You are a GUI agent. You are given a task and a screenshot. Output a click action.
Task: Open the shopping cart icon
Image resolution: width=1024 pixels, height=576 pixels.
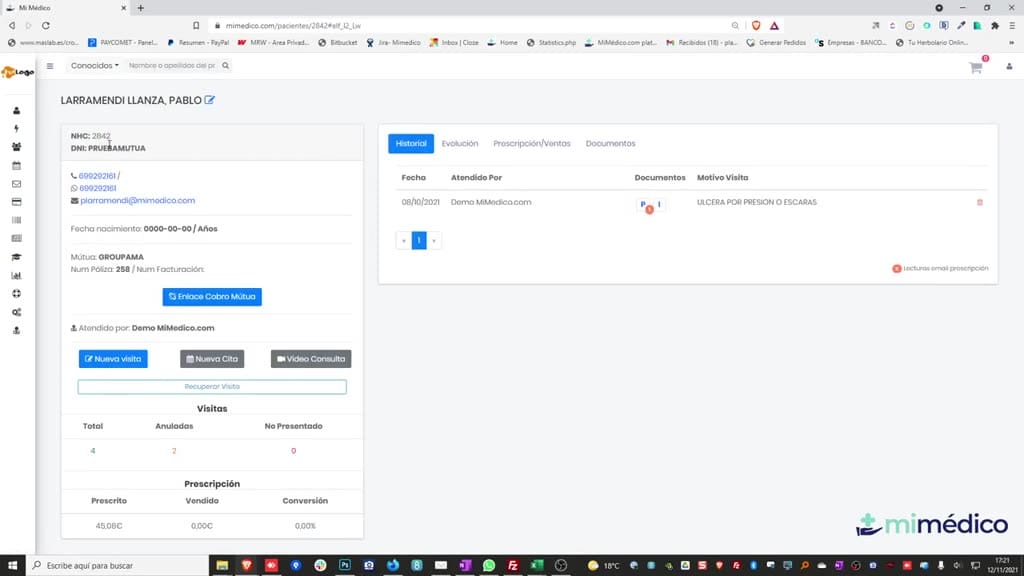(976, 67)
